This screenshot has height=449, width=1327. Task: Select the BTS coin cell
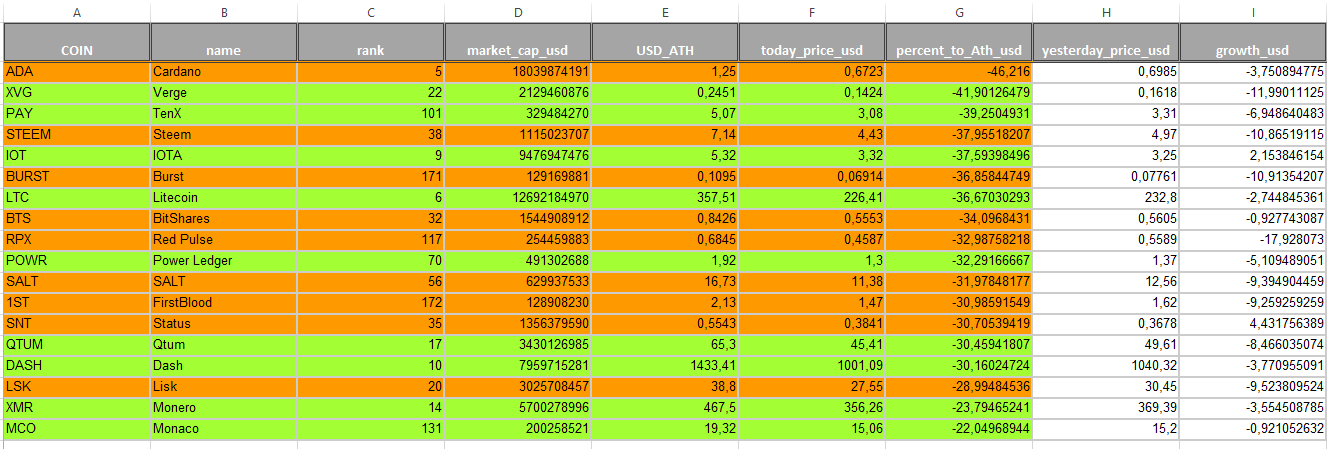(77, 219)
